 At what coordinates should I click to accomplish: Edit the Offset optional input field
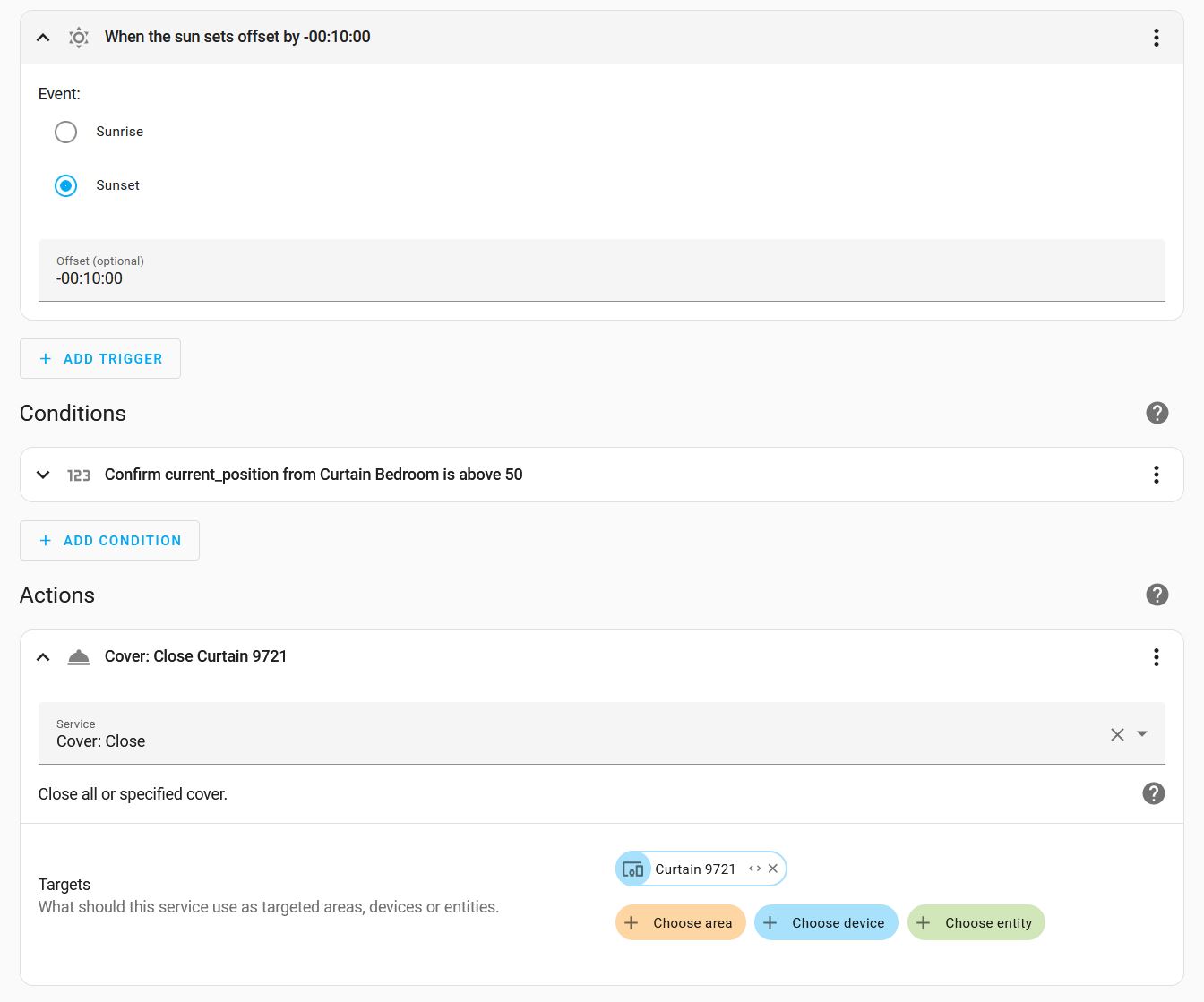click(x=600, y=278)
